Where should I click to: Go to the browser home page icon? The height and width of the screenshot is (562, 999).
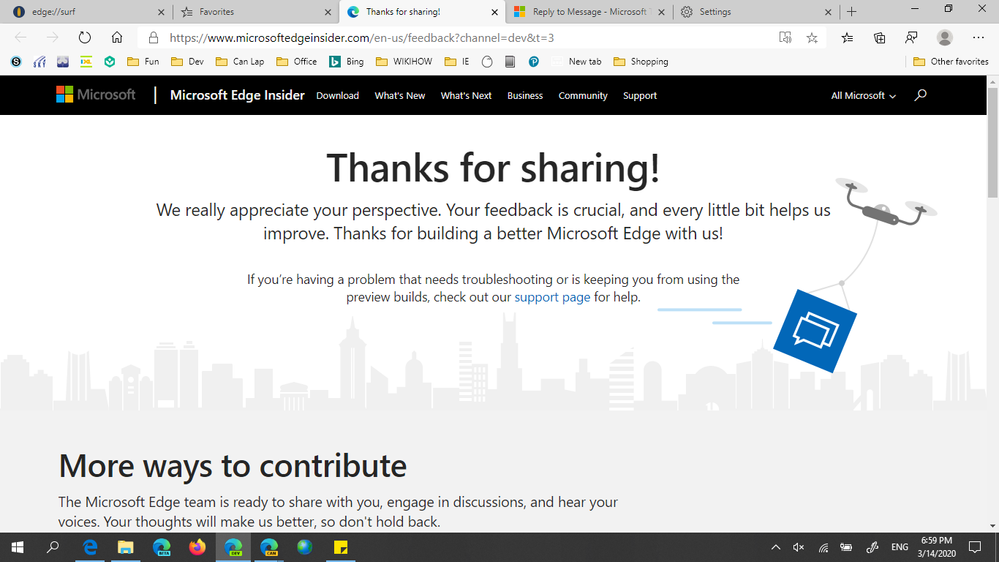click(117, 38)
